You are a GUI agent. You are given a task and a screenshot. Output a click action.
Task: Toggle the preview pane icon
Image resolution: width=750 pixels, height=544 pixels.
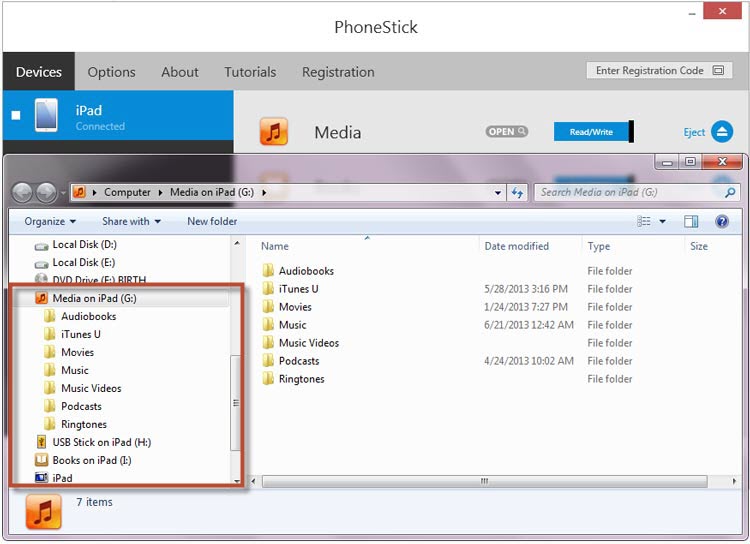coord(691,221)
